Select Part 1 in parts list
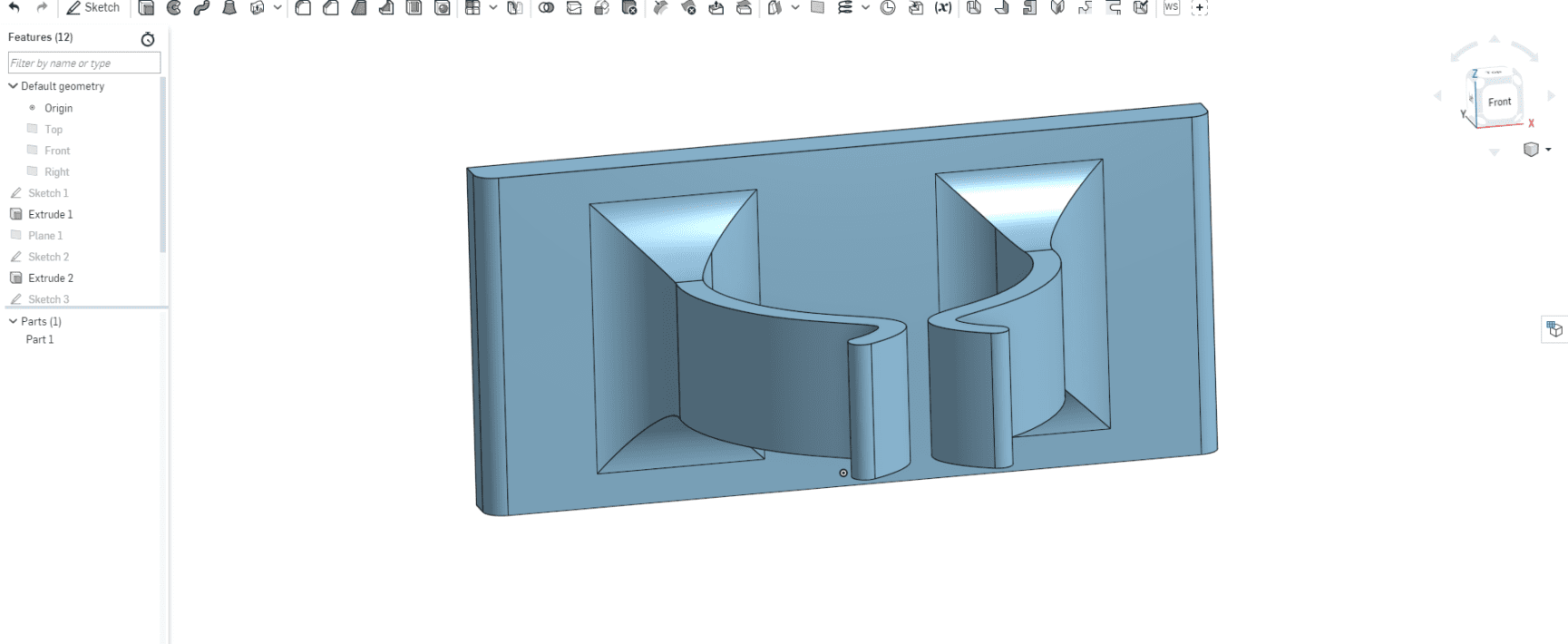 point(40,339)
